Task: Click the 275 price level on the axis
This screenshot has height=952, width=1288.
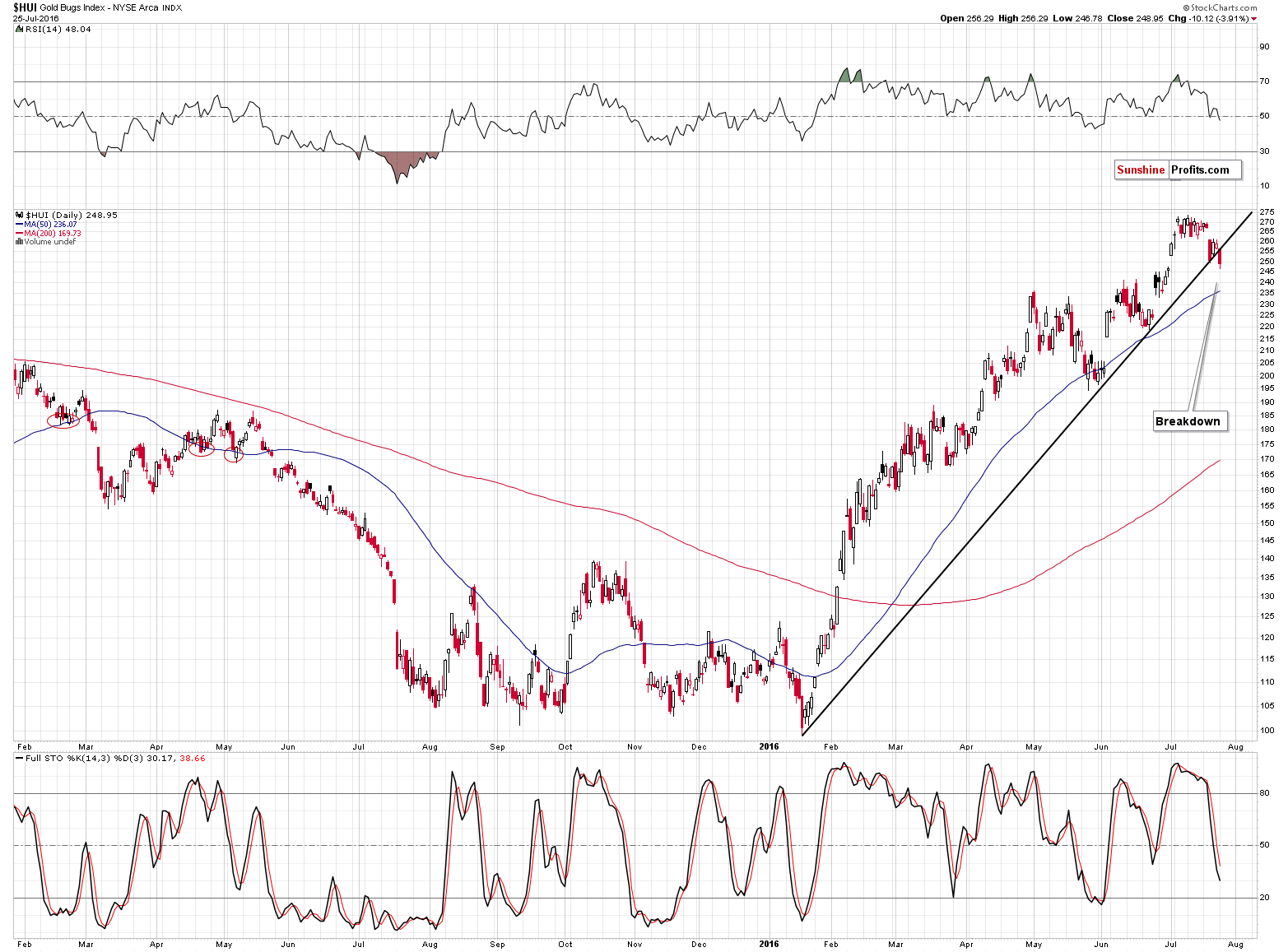Action: (x=1267, y=212)
